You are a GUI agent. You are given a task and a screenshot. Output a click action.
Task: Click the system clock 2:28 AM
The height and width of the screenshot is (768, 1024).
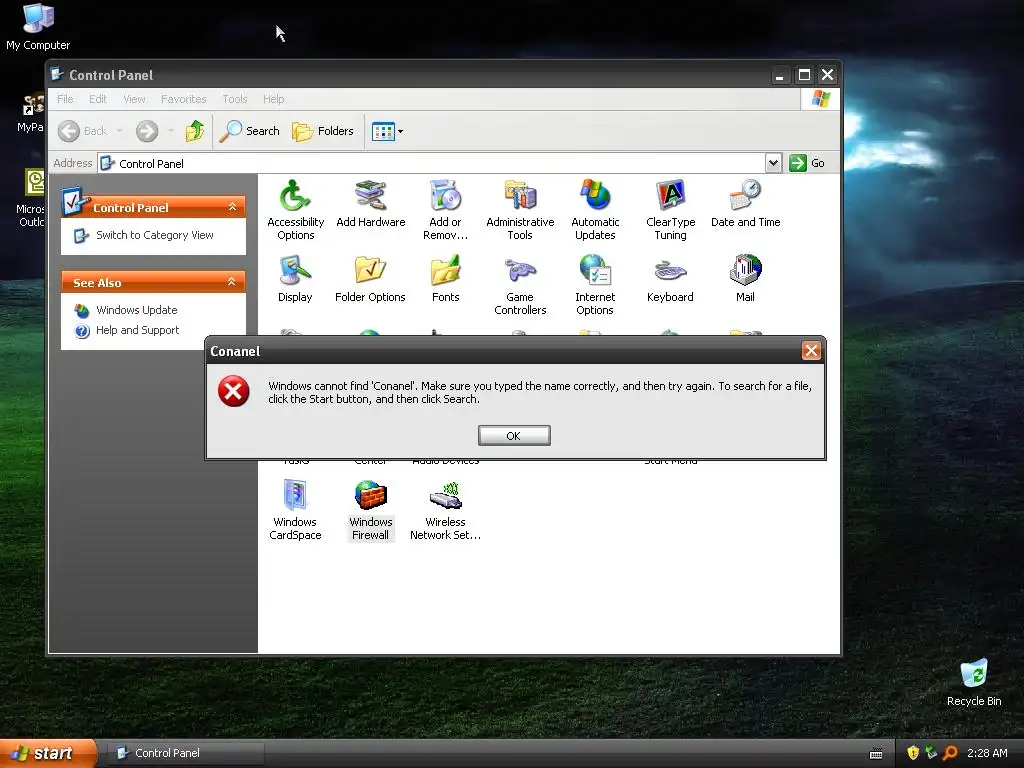tap(987, 753)
